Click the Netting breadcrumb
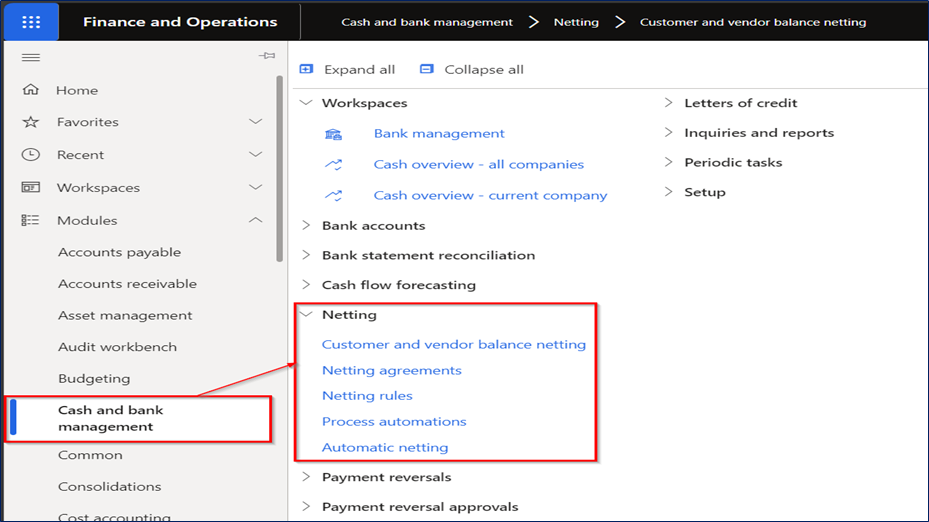Screen dimensions: 929x522 (x=576, y=23)
